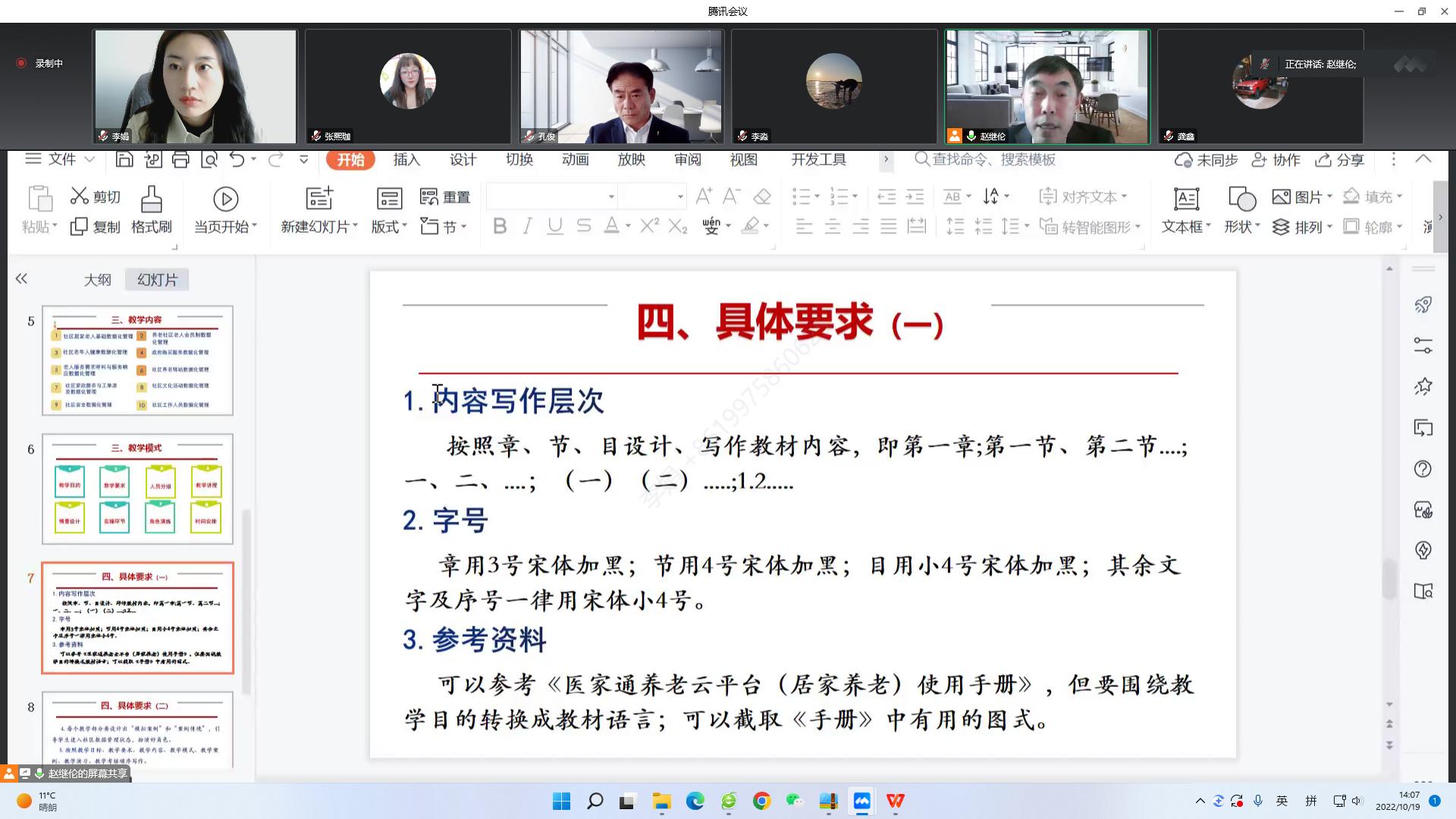Viewport: 1456px width, 819px height.
Task: Toggle strikethrough formatting S
Action: click(583, 226)
